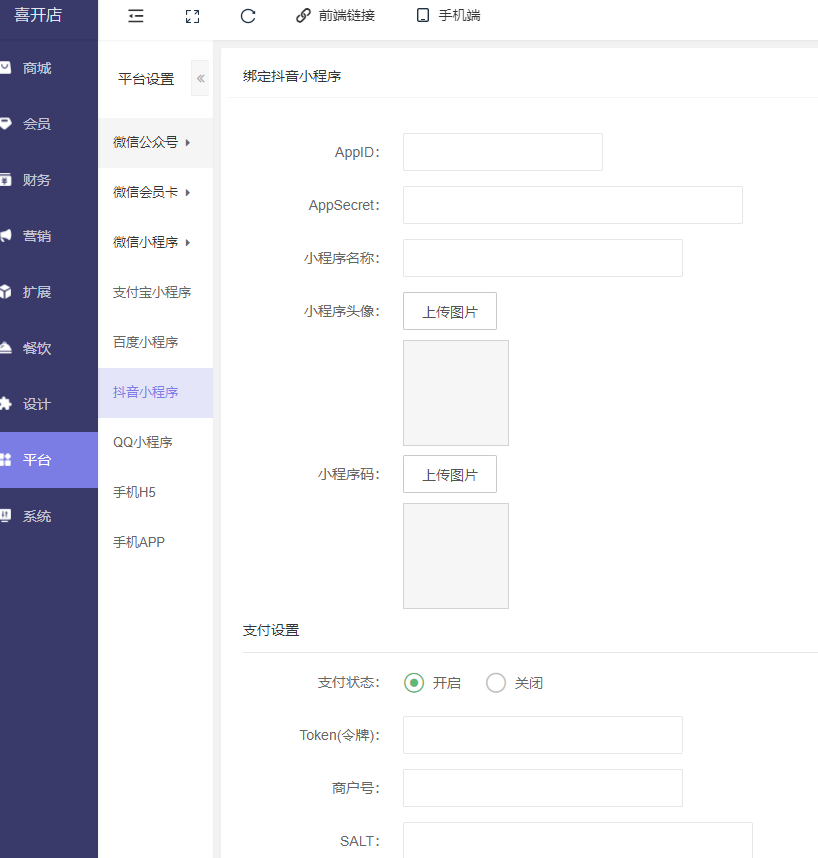Focus the 商户号 input field
Viewport: 818px width, 858px height.
click(543, 789)
